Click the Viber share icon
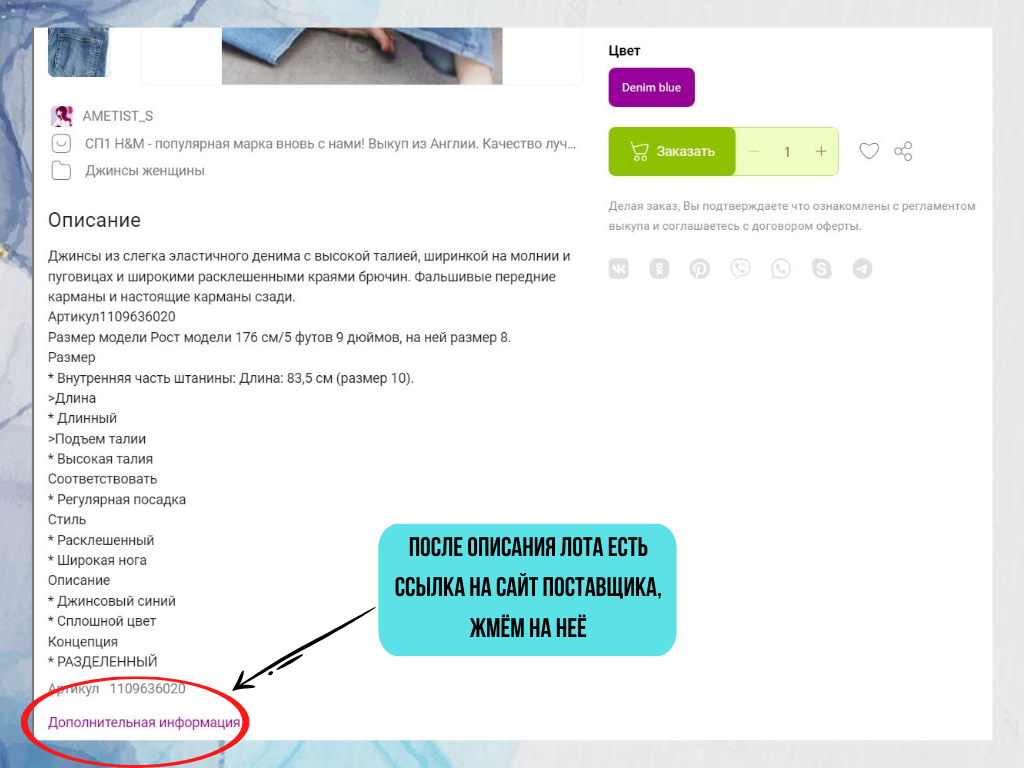Image resolution: width=1024 pixels, height=768 pixels. pos(740,268)
